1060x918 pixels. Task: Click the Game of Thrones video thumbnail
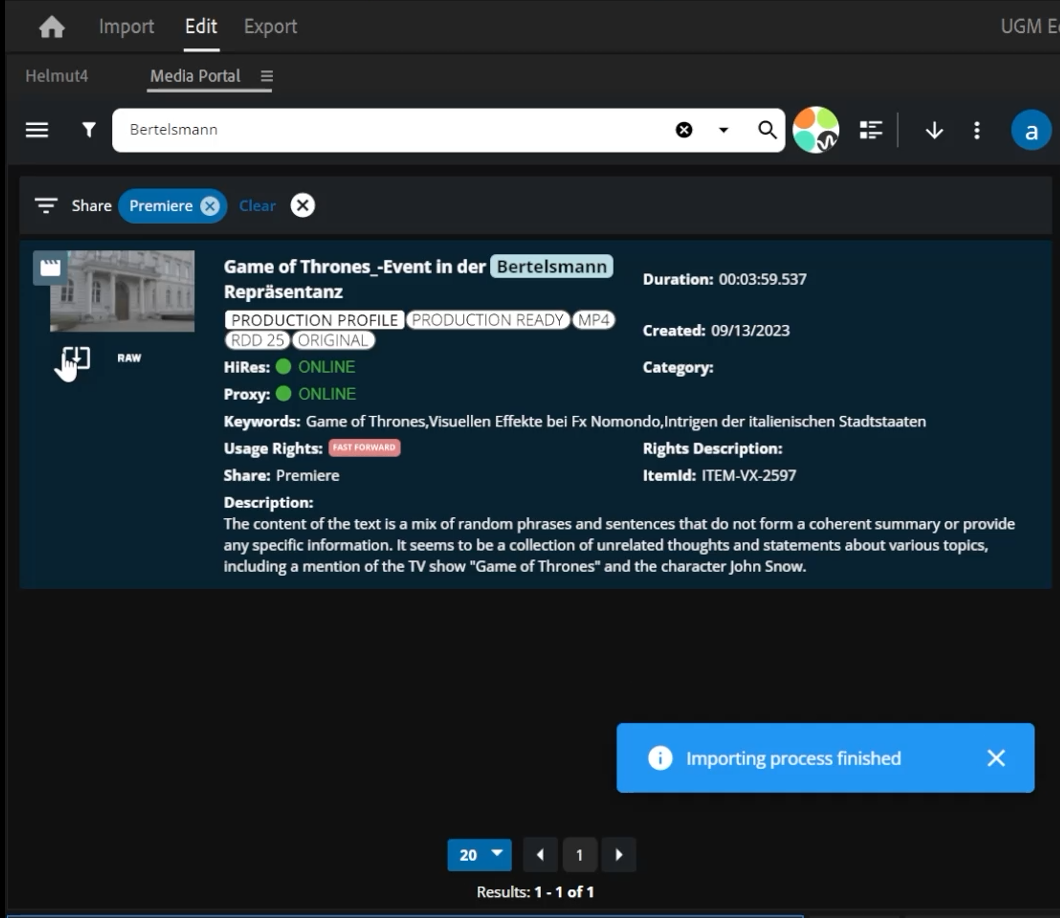coord(122,291)
